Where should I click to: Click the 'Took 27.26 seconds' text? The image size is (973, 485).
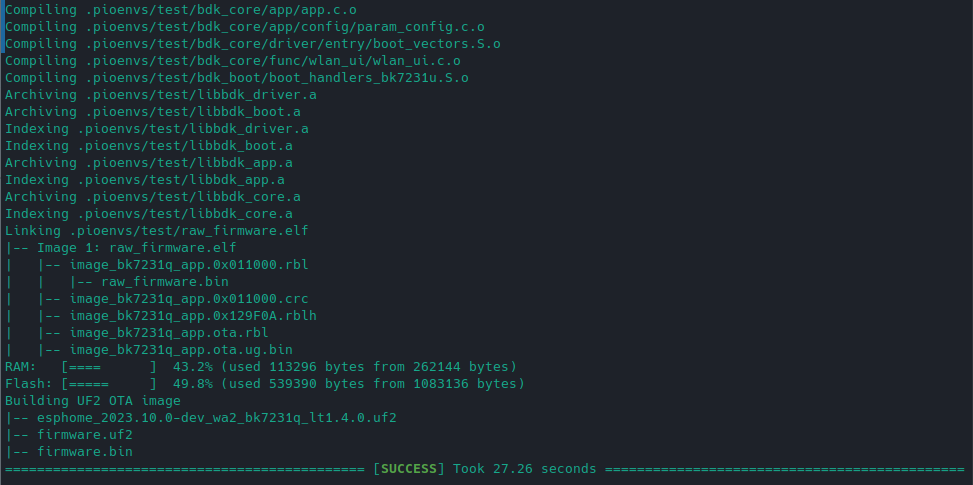(524, 469)
